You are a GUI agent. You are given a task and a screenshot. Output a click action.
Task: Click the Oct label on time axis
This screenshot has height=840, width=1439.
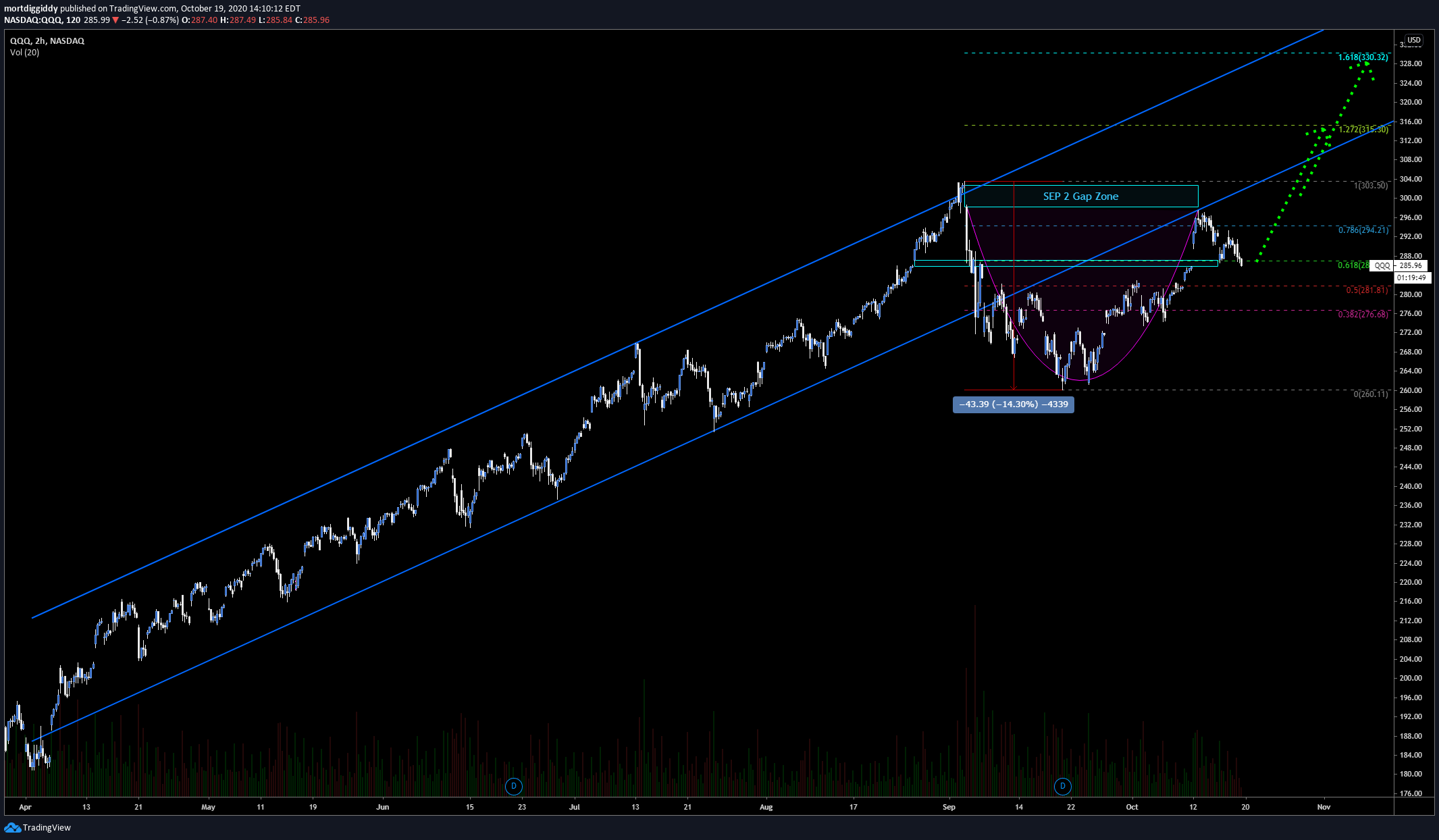[1132, 807]
